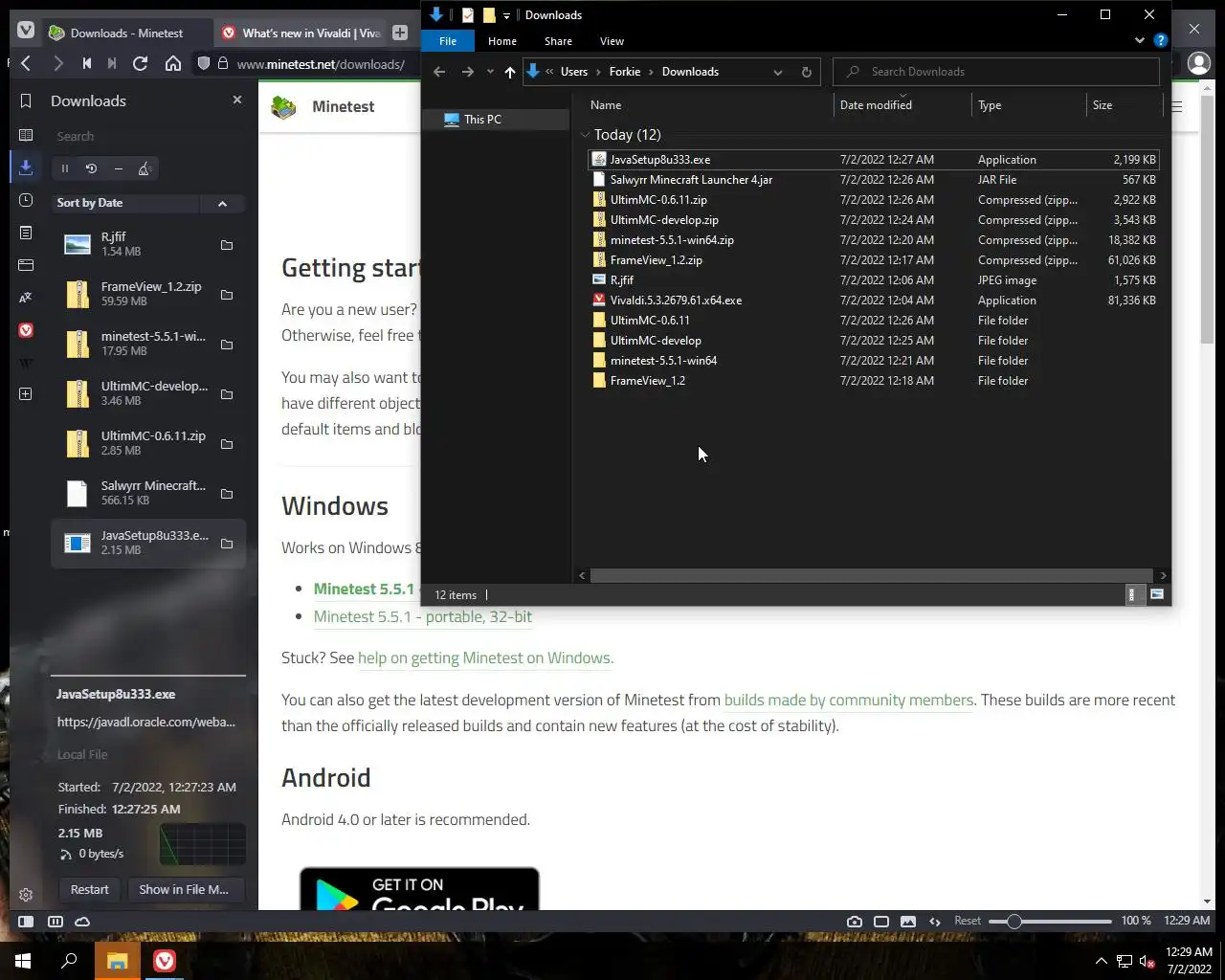
Task: Open the Share ribbon tab
Action: (558, 41)
